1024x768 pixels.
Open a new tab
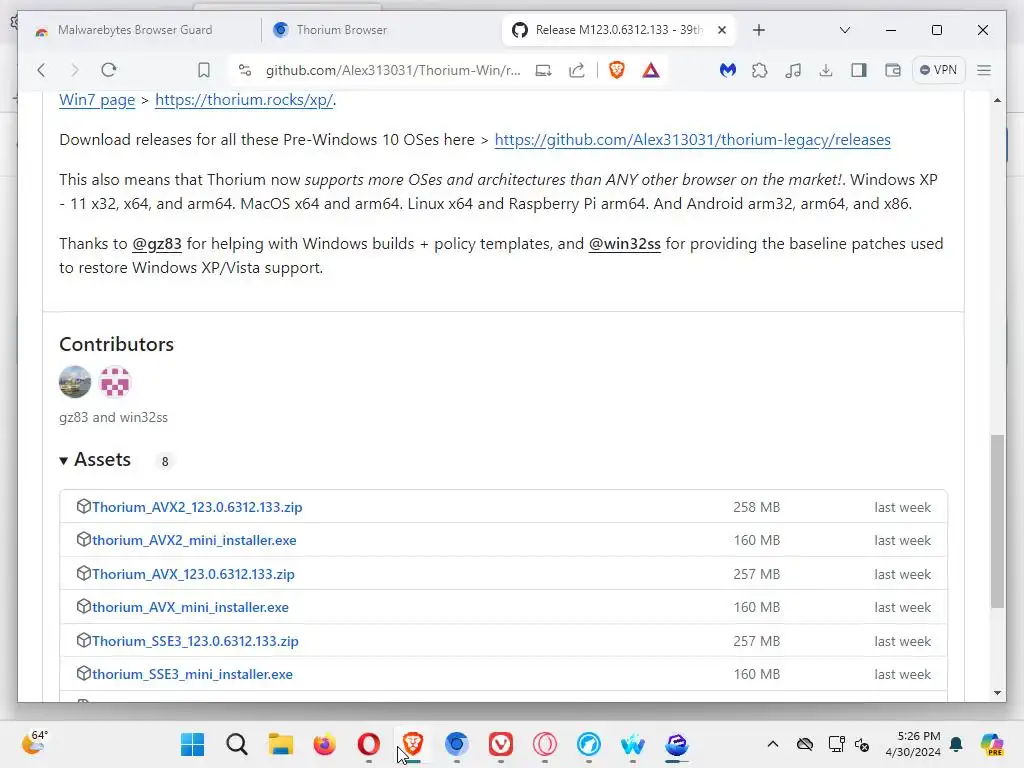coord(758,30)
